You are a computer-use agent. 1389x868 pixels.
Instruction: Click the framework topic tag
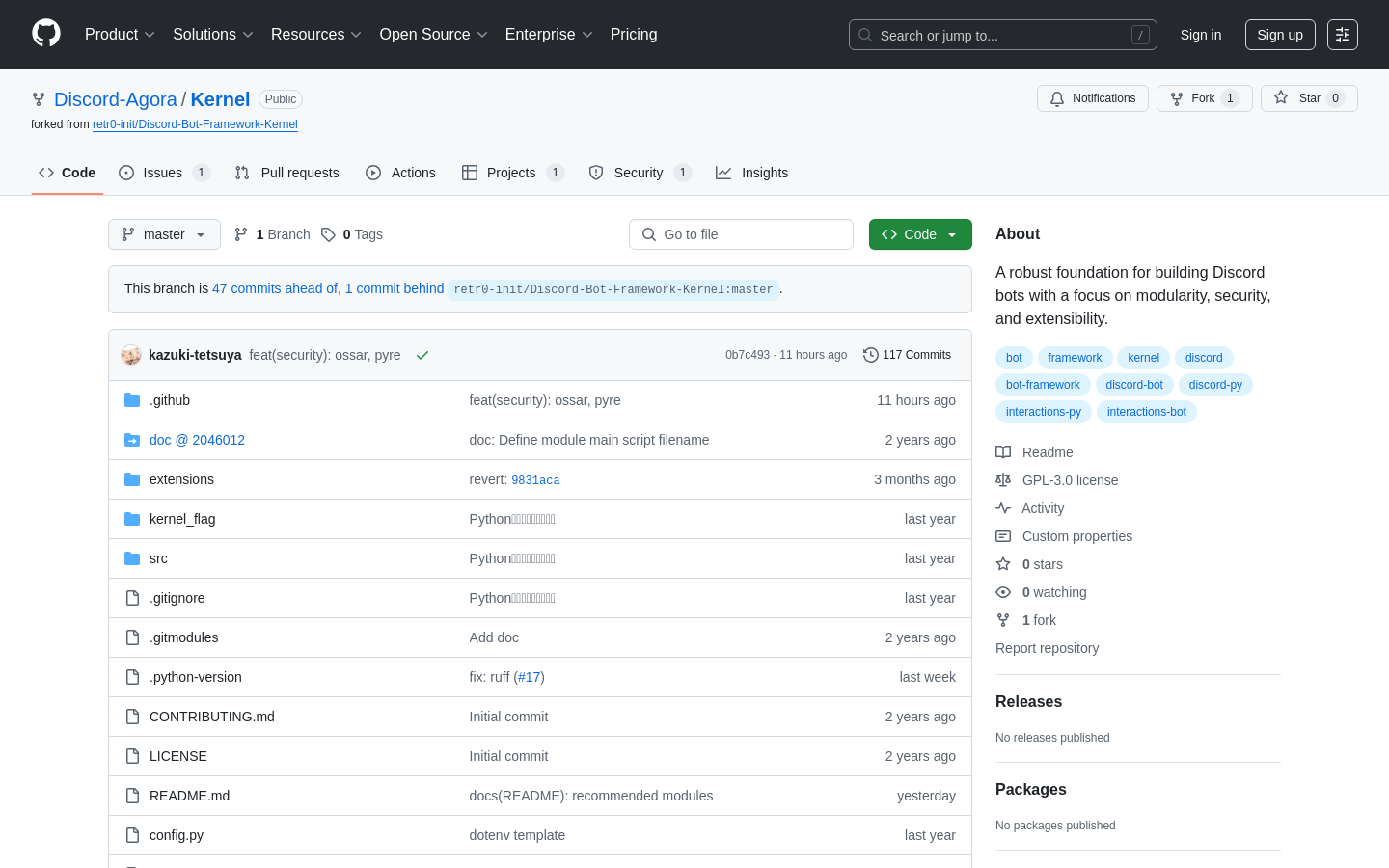click(1075, 358)
